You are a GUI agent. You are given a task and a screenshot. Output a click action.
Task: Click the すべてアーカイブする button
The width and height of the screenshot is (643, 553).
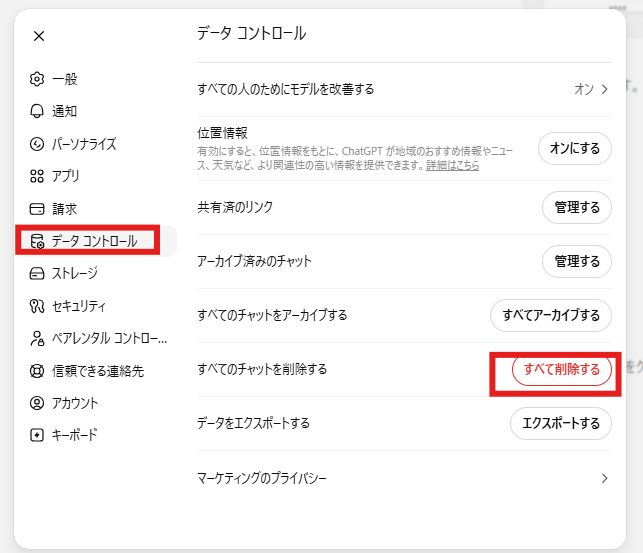(551, 315)
